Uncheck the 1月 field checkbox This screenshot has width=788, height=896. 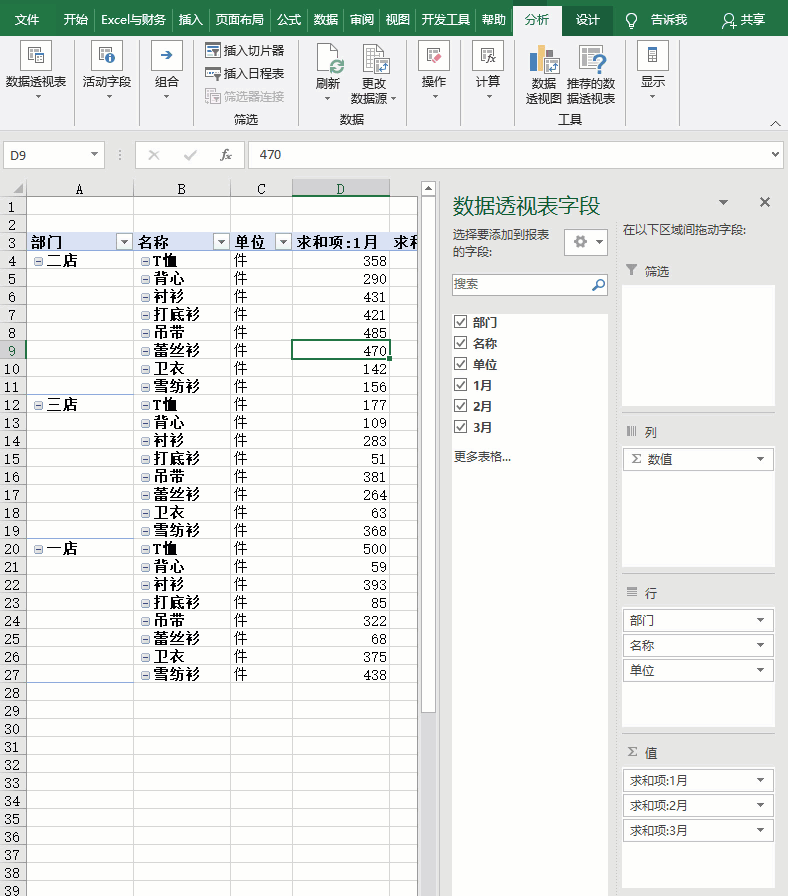pyautogui.click(x=461, y=385)
